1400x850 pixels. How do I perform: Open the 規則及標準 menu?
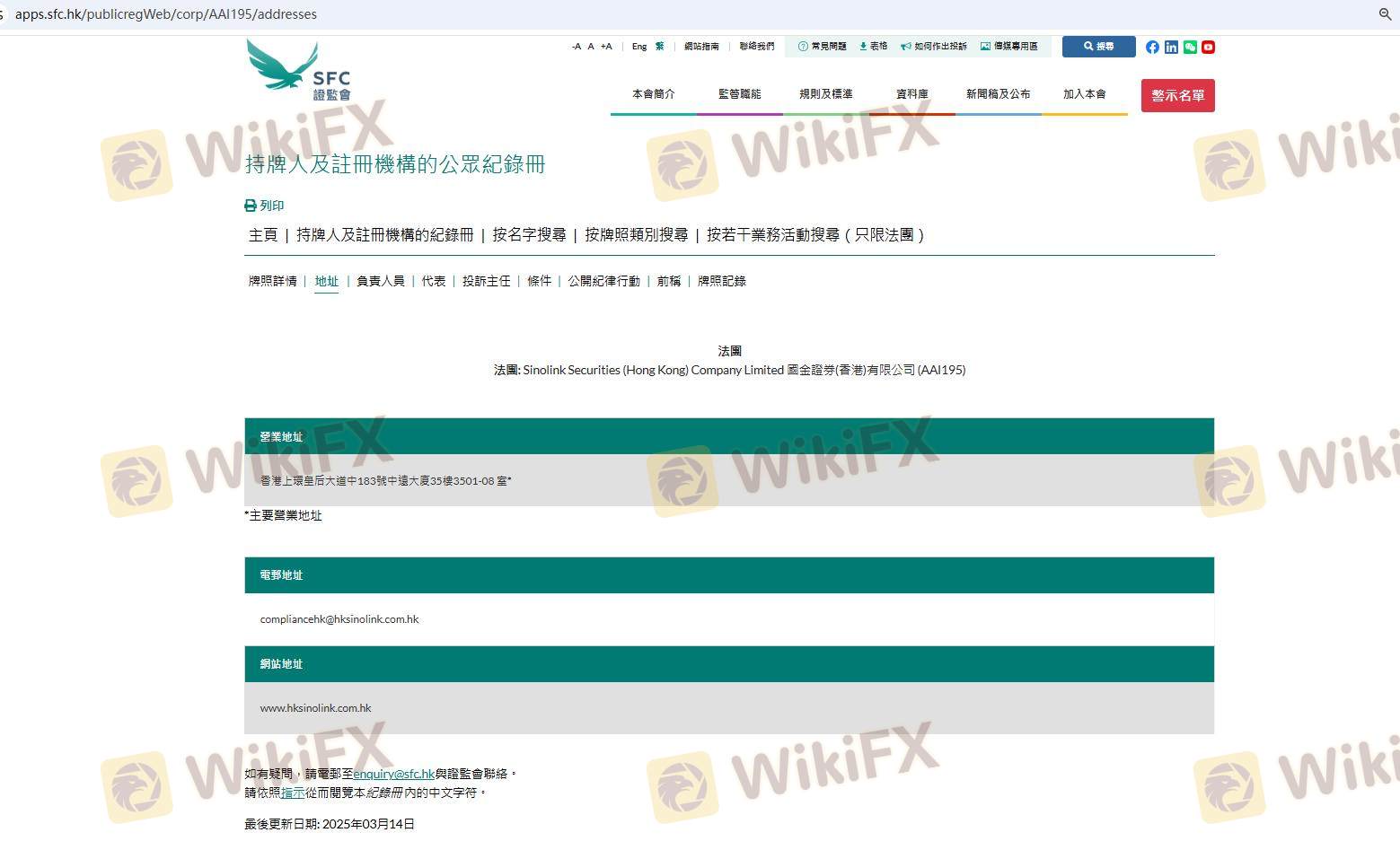(x=826, y=94)
